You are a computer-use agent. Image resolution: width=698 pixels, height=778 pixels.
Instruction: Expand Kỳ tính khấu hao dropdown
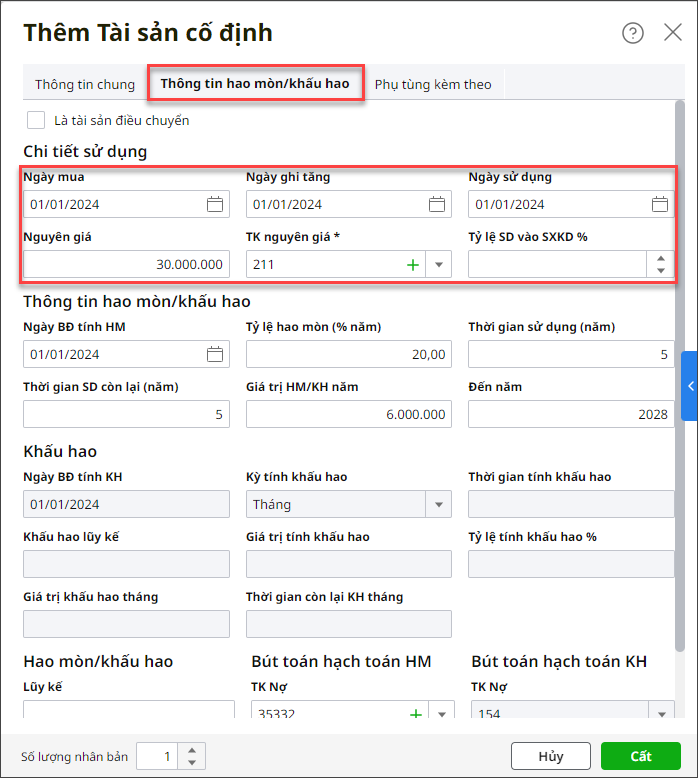click(439, 505)
